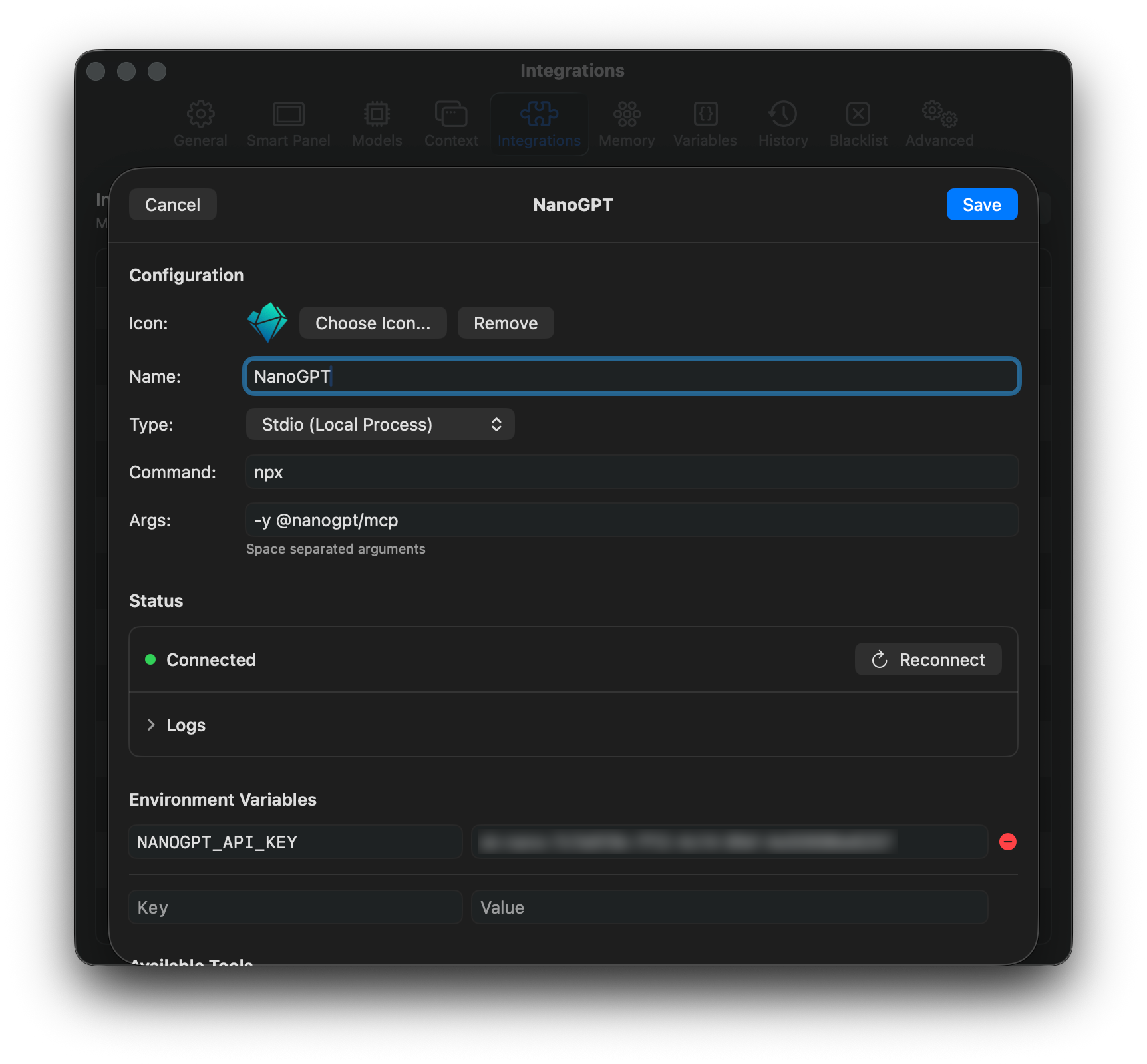Screen dimensions: 1147x1064
Task: Open the Advanced settings tab
Action: pos(939,124)
